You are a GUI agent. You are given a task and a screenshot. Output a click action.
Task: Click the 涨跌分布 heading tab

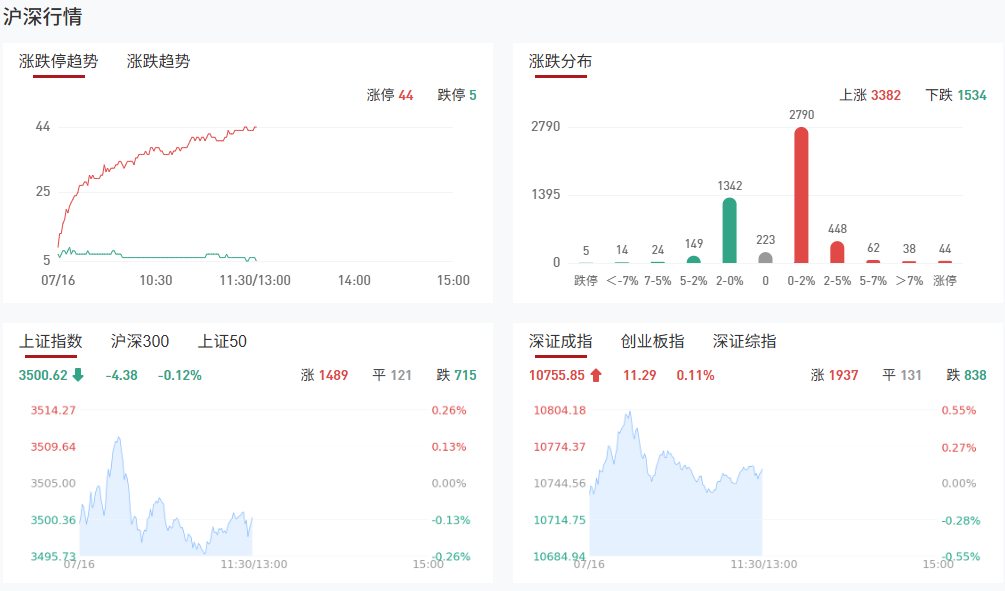click(560, 61)
